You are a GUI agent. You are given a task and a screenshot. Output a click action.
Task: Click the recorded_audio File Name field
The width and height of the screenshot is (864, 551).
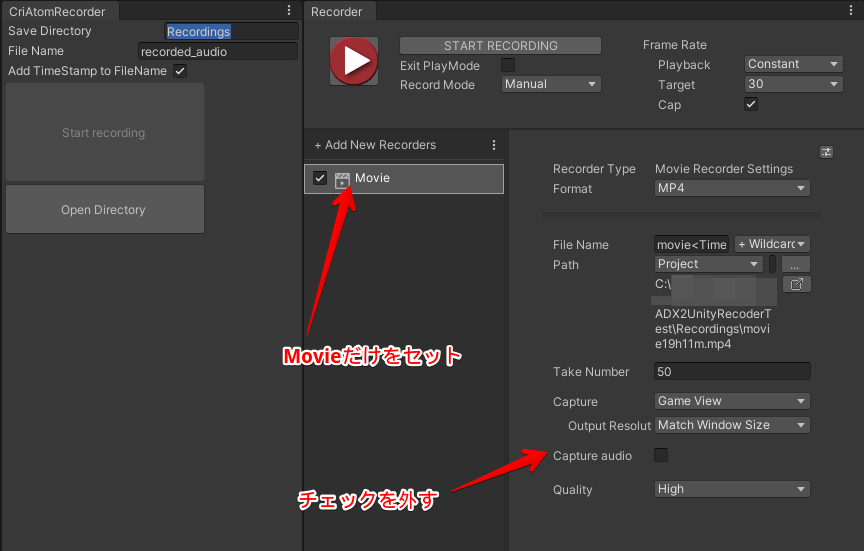click(218, 51)
